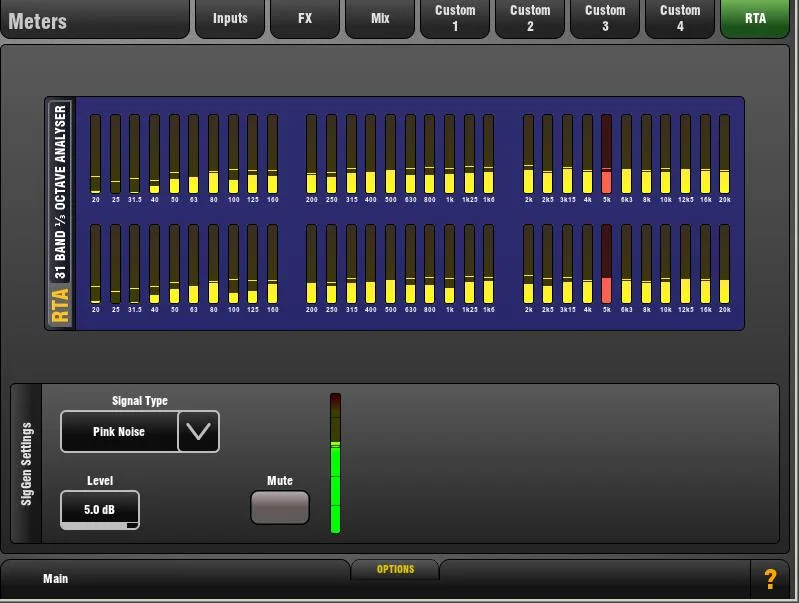The image size is (799, 603).
Task: Open the Inputs meters tab
Action: pos(230,18)
